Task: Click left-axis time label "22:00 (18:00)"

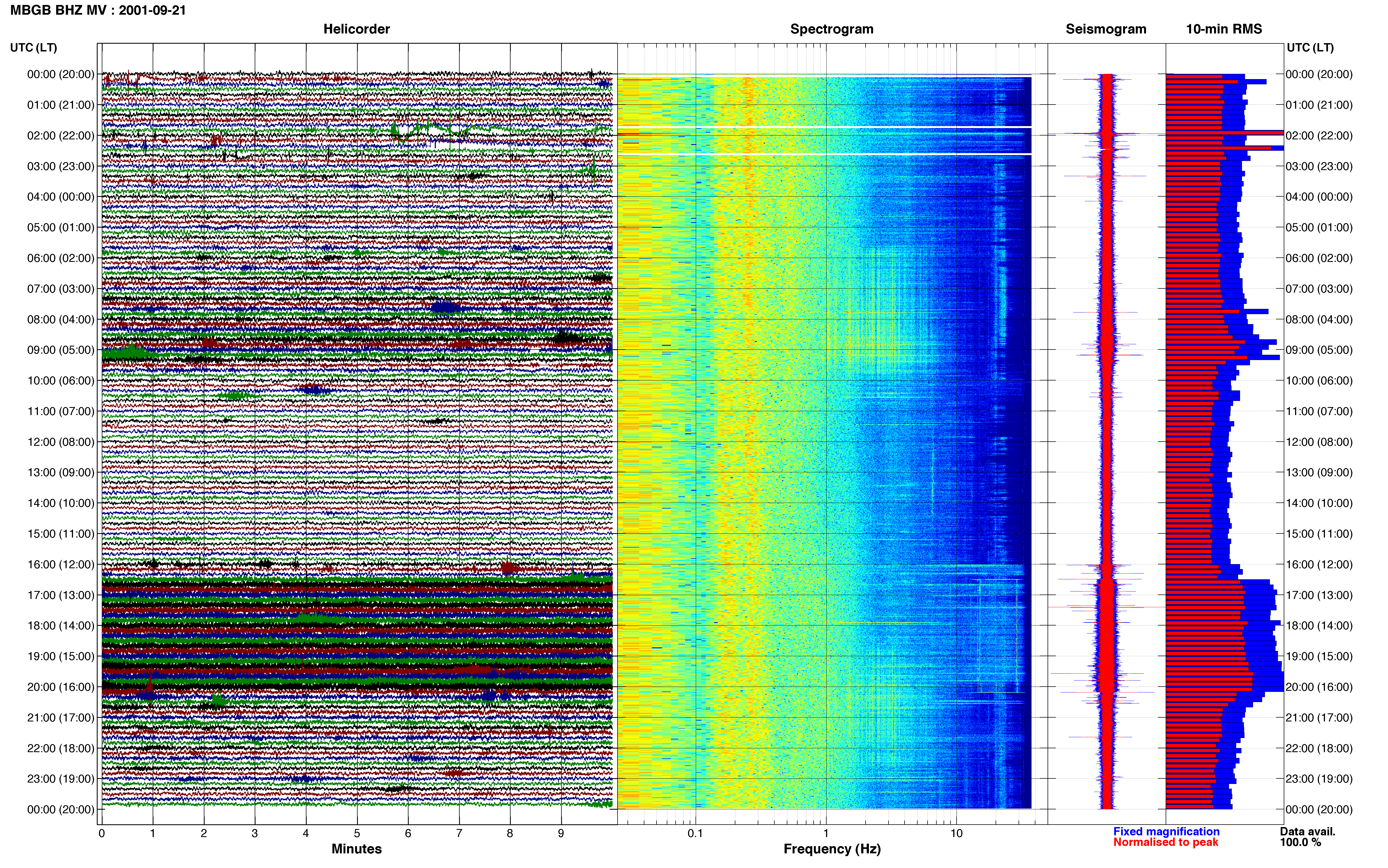Action: [x=61, y=748]
